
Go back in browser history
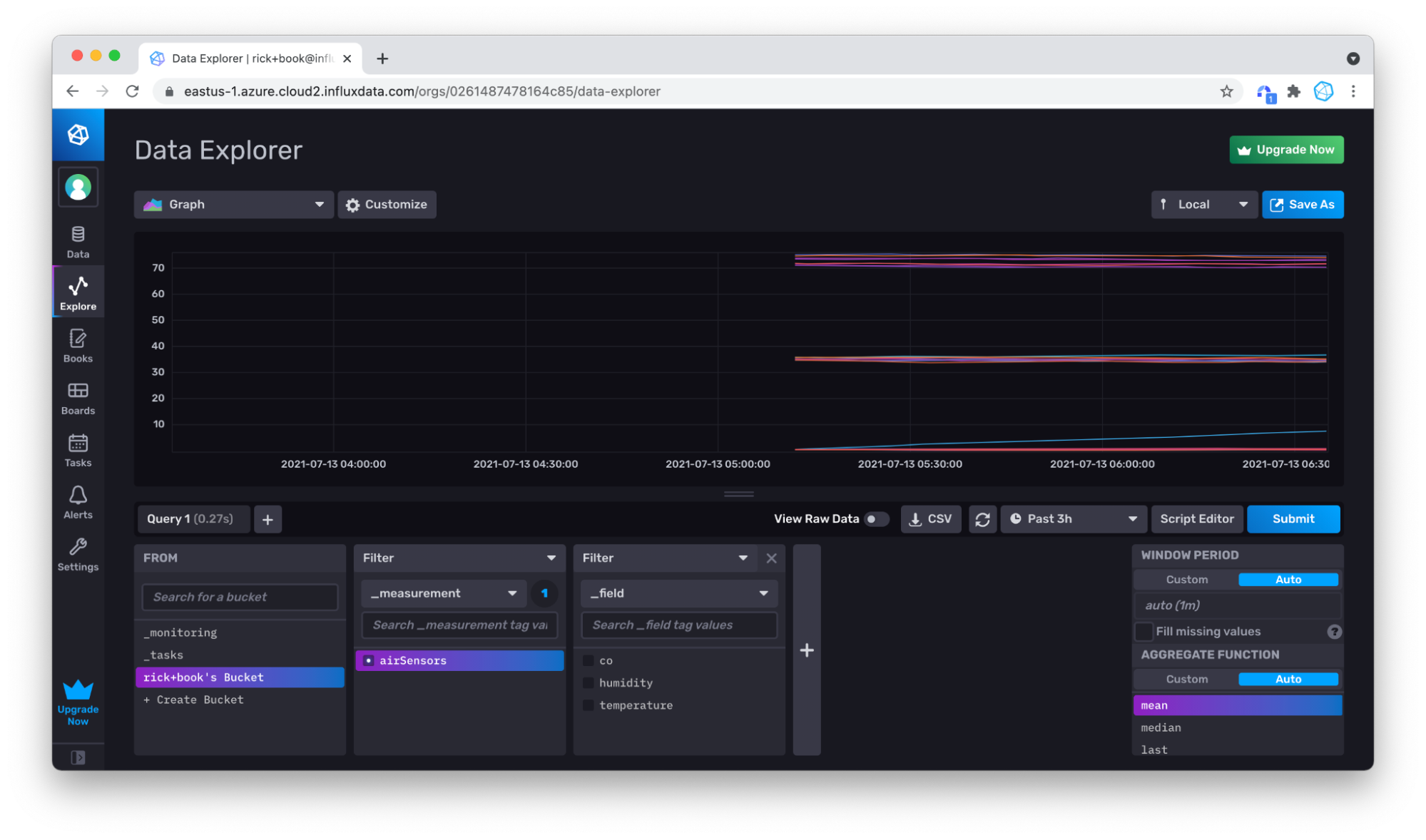tap(72, 91)
